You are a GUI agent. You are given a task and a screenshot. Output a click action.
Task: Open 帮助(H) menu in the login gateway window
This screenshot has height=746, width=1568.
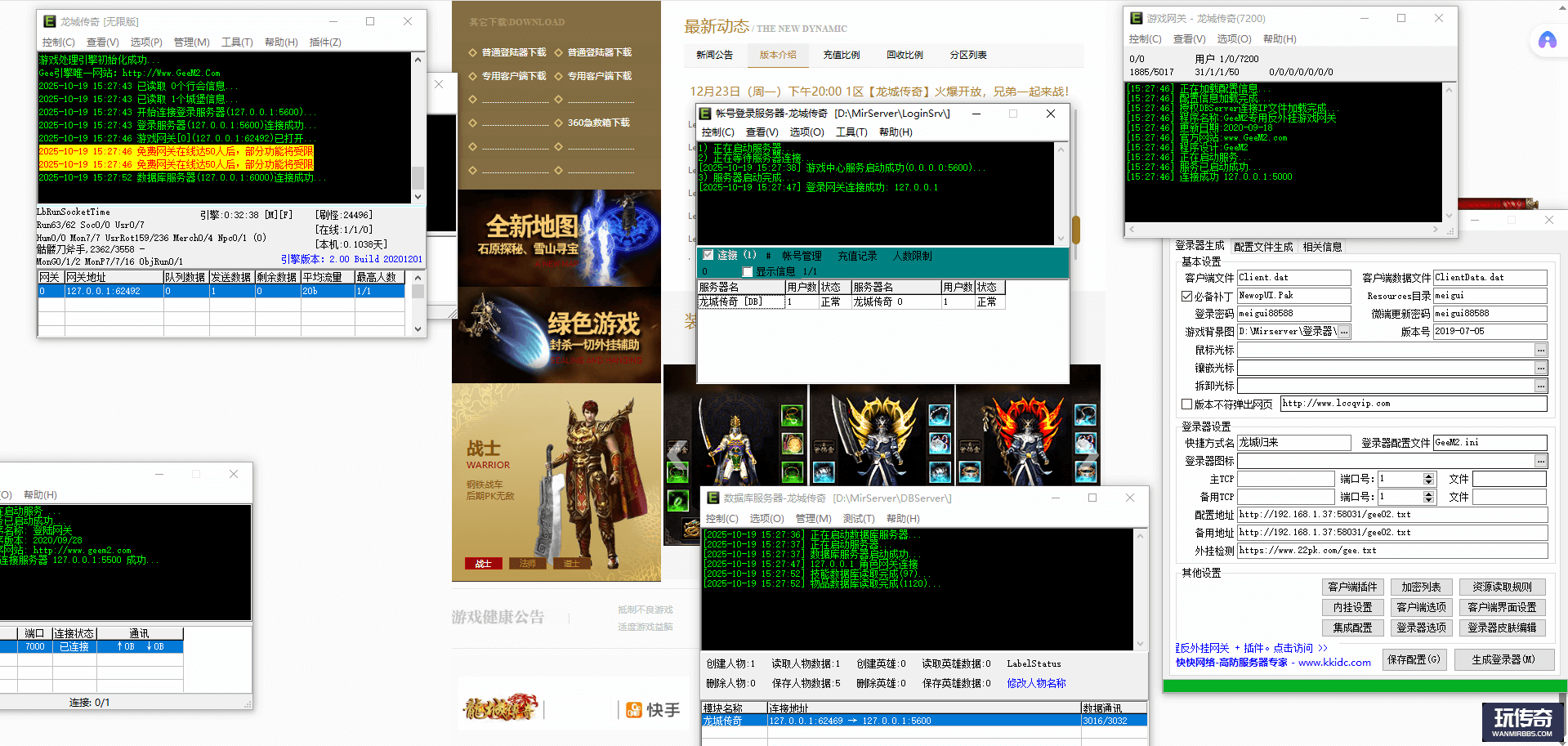pyautogui.click(x=40, y=495)
